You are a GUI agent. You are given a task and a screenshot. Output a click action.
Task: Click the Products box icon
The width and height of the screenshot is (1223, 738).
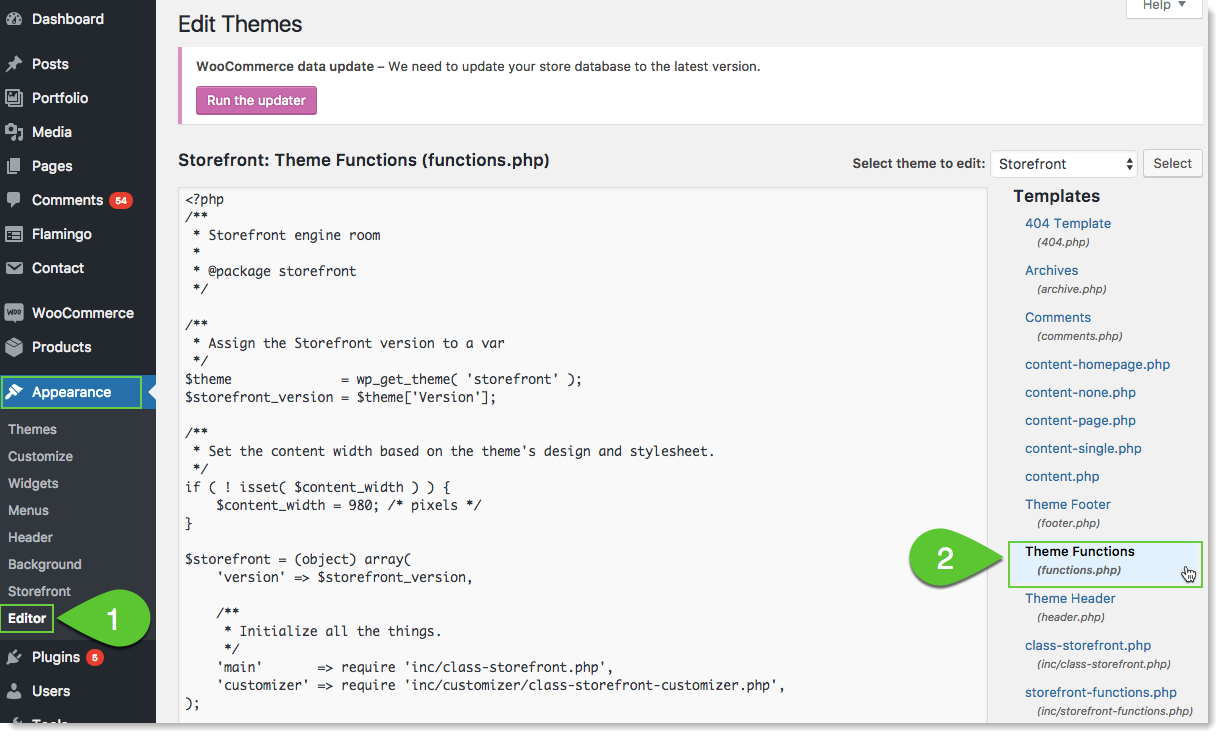coord(14,347)
